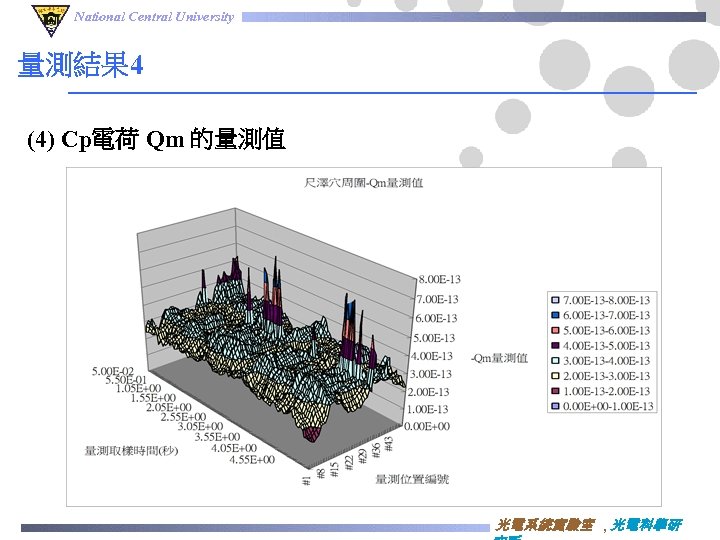Screen dimensions: 720x540
Task: Click vertical axis value 2.00E-13
Action: (x=428, y=392)
